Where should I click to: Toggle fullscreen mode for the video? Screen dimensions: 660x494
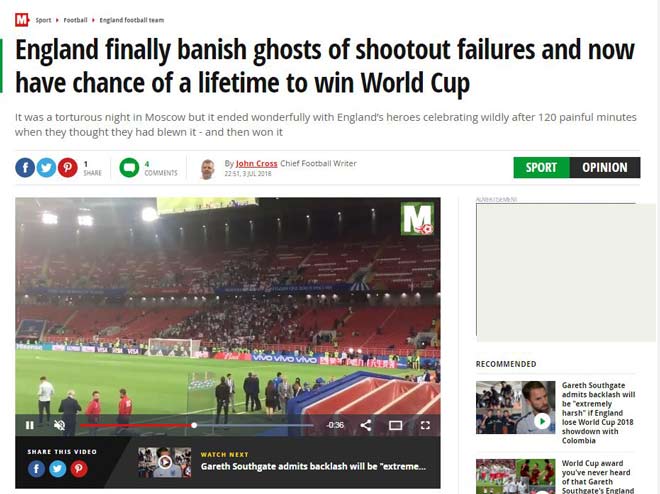[426, 425]
